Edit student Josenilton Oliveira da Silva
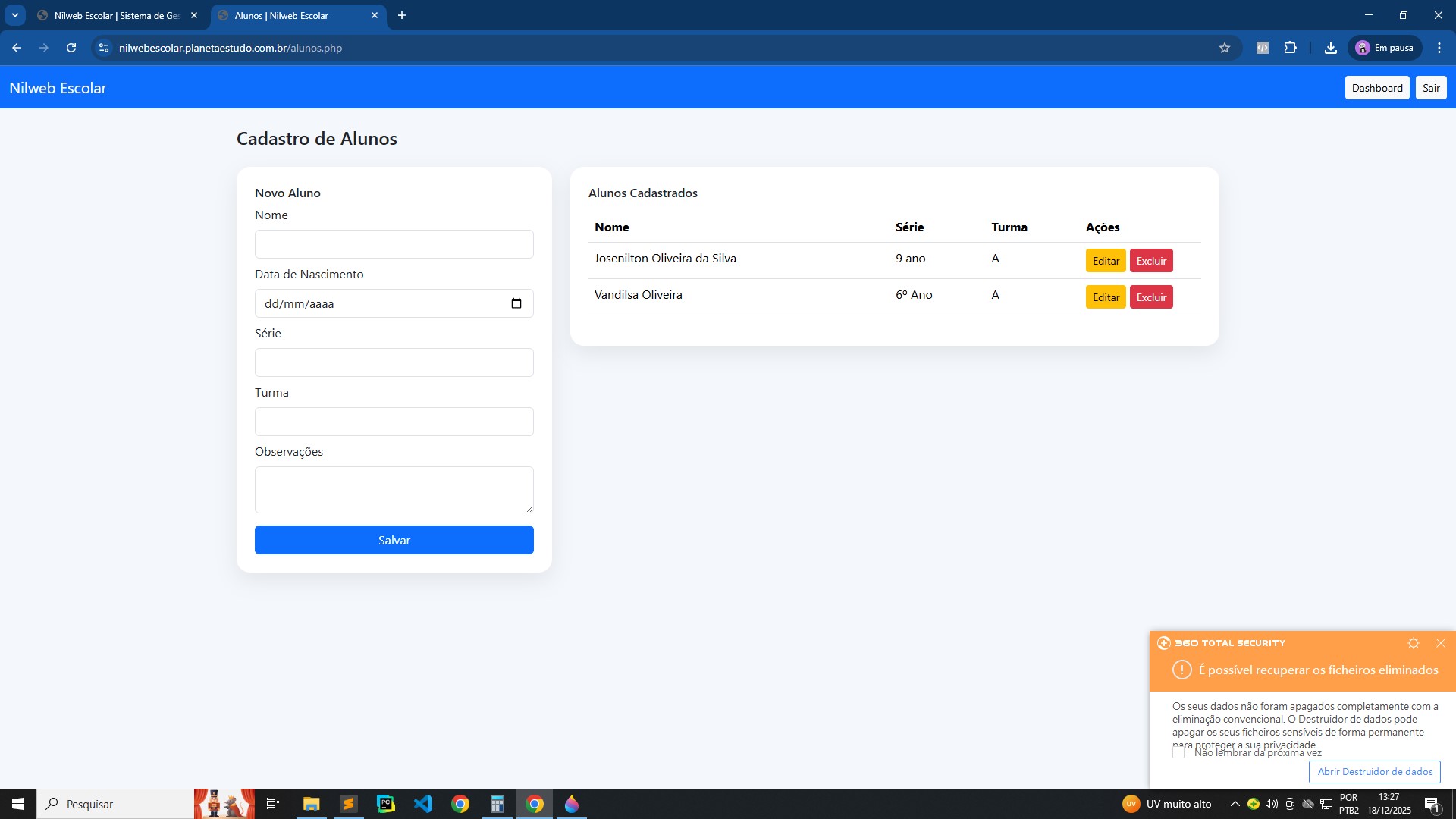The width and height of the screenshot is (1456, 819). pos(1106,261)
